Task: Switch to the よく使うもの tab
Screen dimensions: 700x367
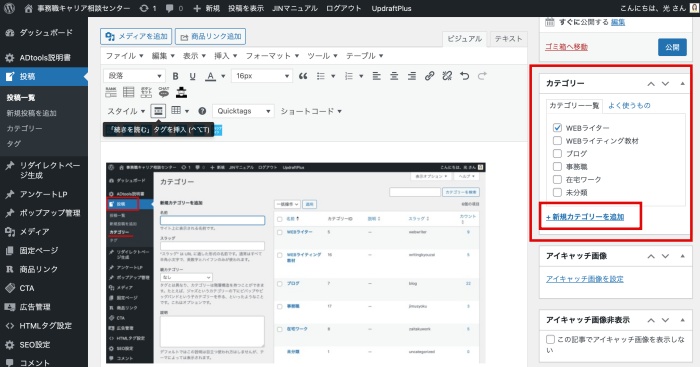Action: click(629, 105)
